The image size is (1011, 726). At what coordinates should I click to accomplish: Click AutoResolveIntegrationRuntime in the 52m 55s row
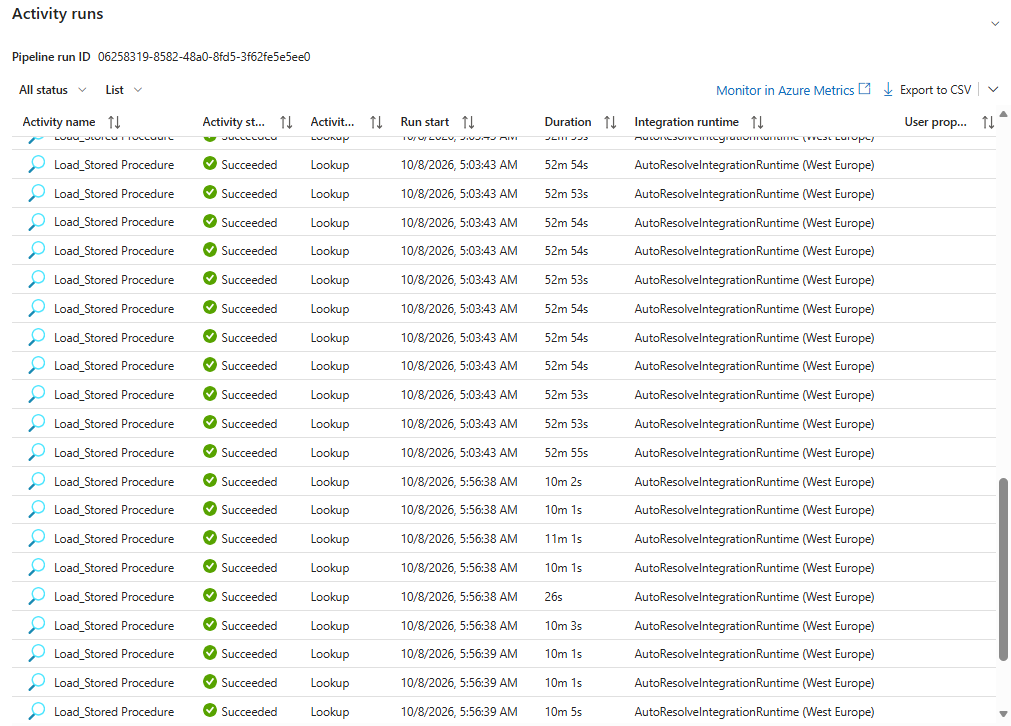click(x=754, y=453)
